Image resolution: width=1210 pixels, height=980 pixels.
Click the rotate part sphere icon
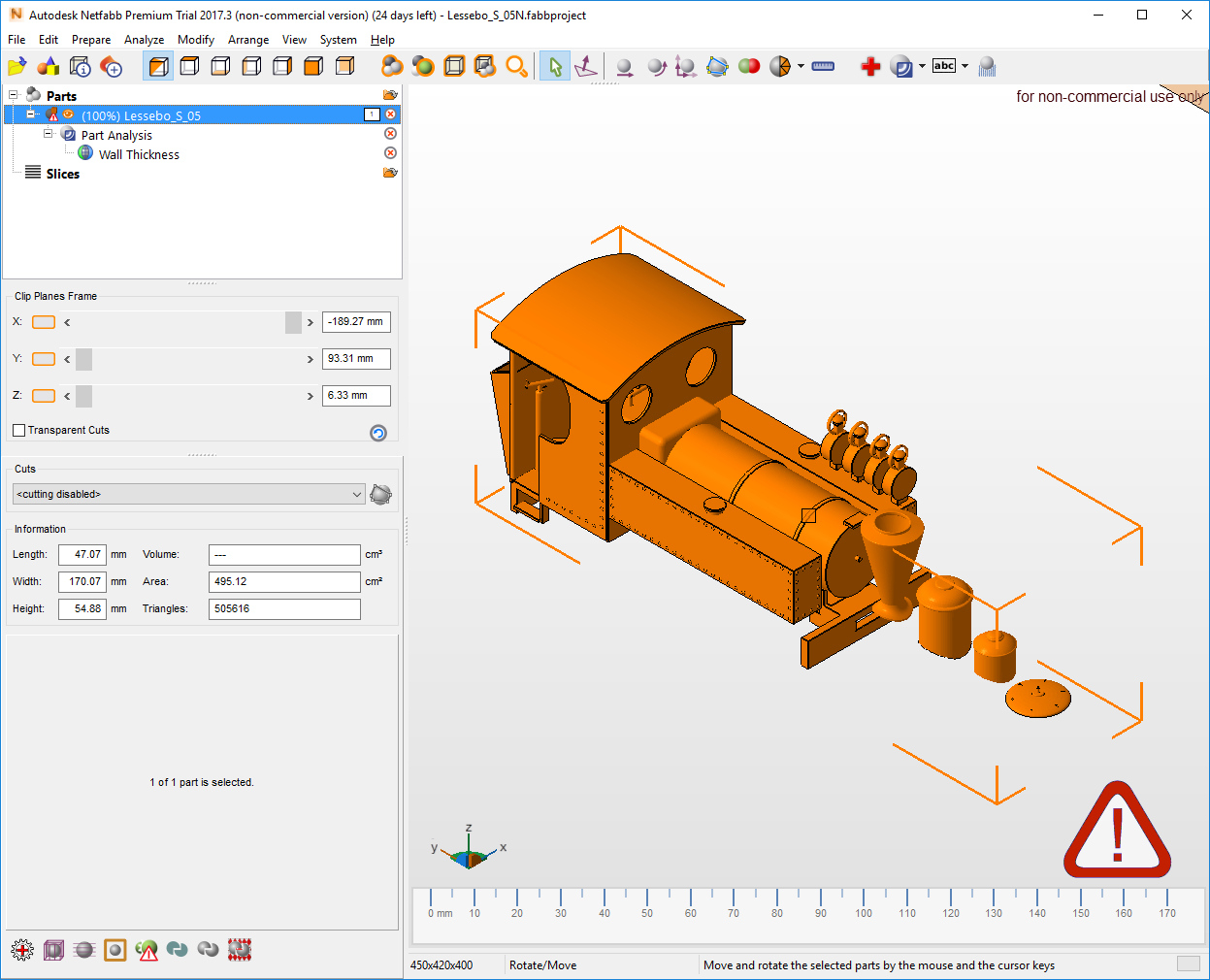pos(656,66)
